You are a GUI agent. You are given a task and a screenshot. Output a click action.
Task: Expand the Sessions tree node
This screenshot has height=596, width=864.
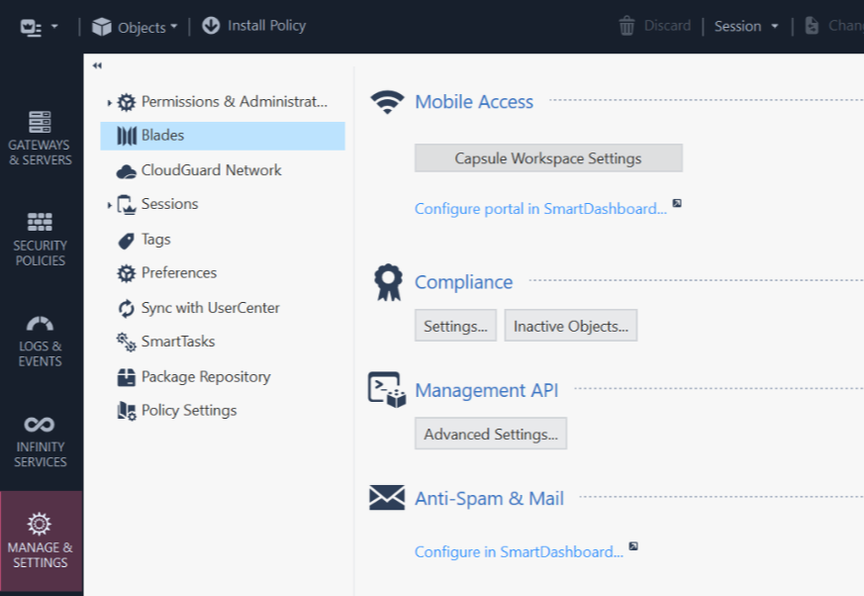[x=109, y=205]
